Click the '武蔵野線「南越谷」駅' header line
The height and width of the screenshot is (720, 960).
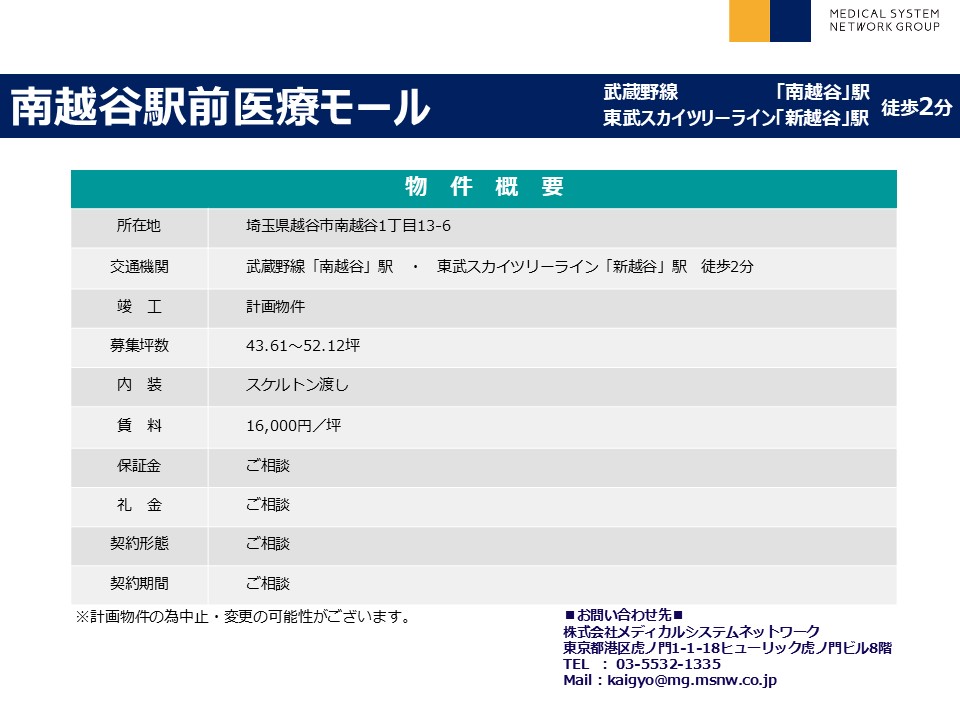click(x=736, y=92)
